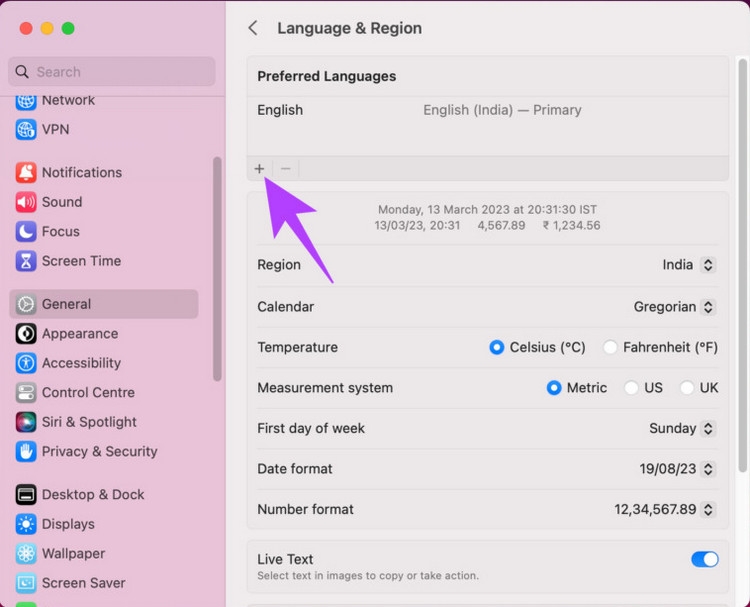The image size is (750, 607).
Task: Open the Calendar dropdown showing Gregorian
Action: (675, 307)
